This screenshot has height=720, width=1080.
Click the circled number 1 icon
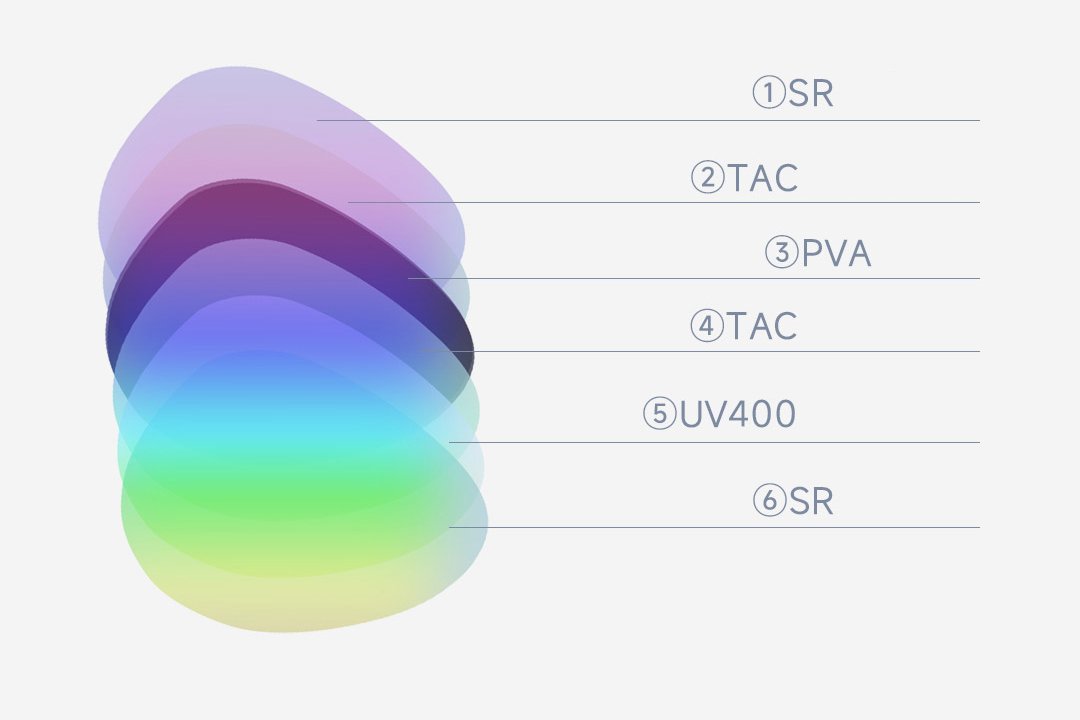(x=768, y=94)
